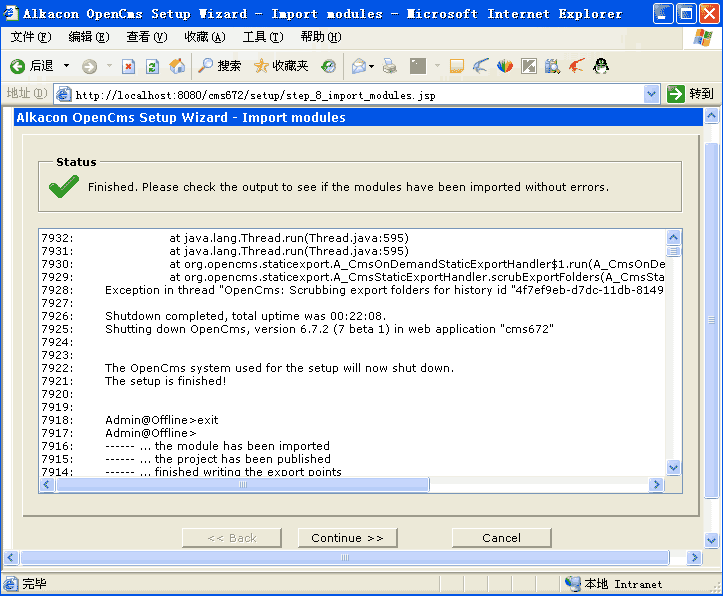Click the 'The setup is finished!' log line

[x=166, y=381]
